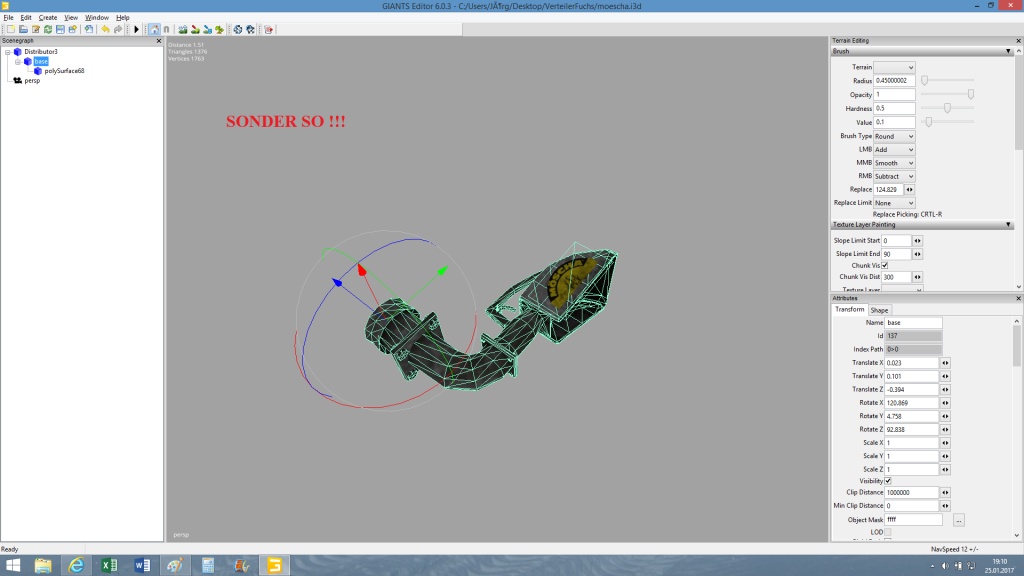
Task: Click the Hardness slider
Action: 947,108
